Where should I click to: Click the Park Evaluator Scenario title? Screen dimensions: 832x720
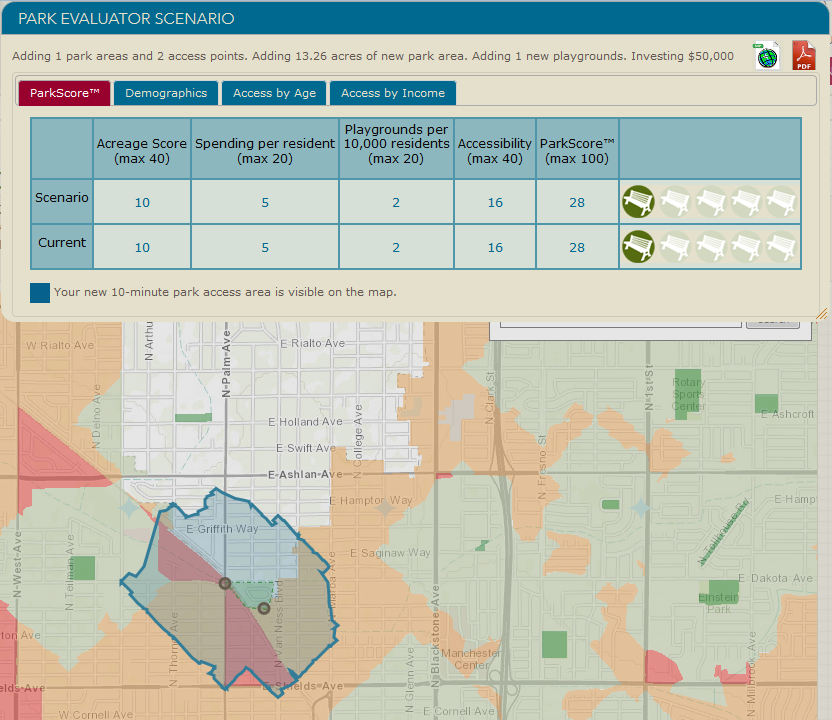(126, 19)
